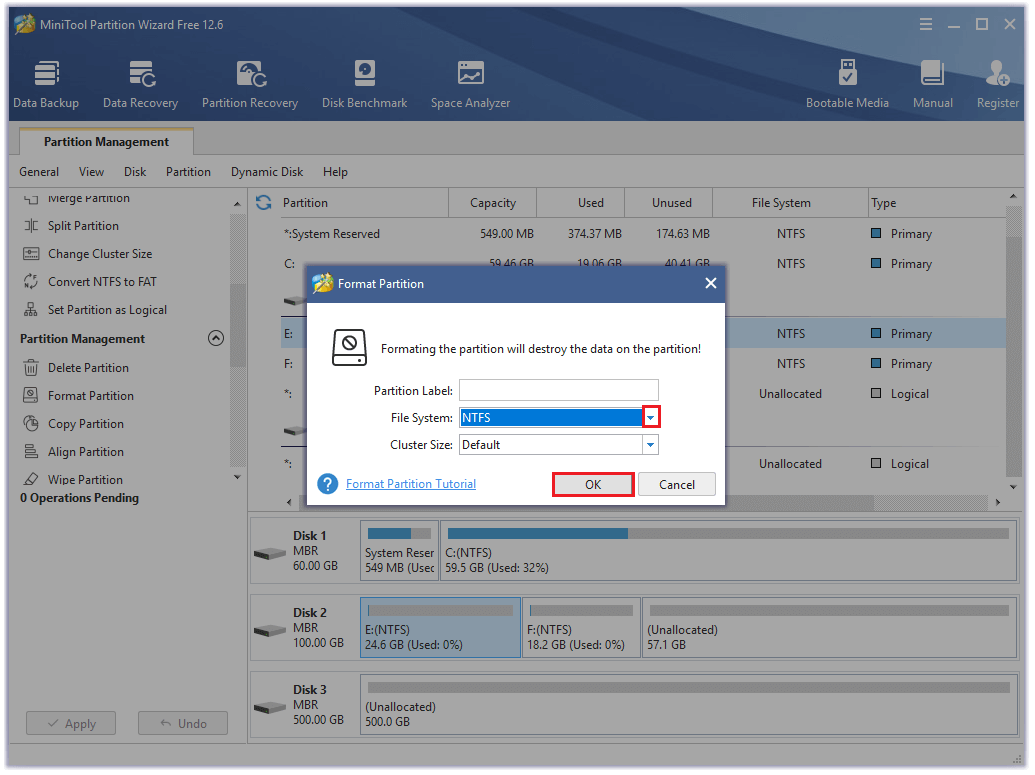Open the Format Partition Tutorial link
The image size is (1035, 775).
pyautogui.click(x=410, y=483)
